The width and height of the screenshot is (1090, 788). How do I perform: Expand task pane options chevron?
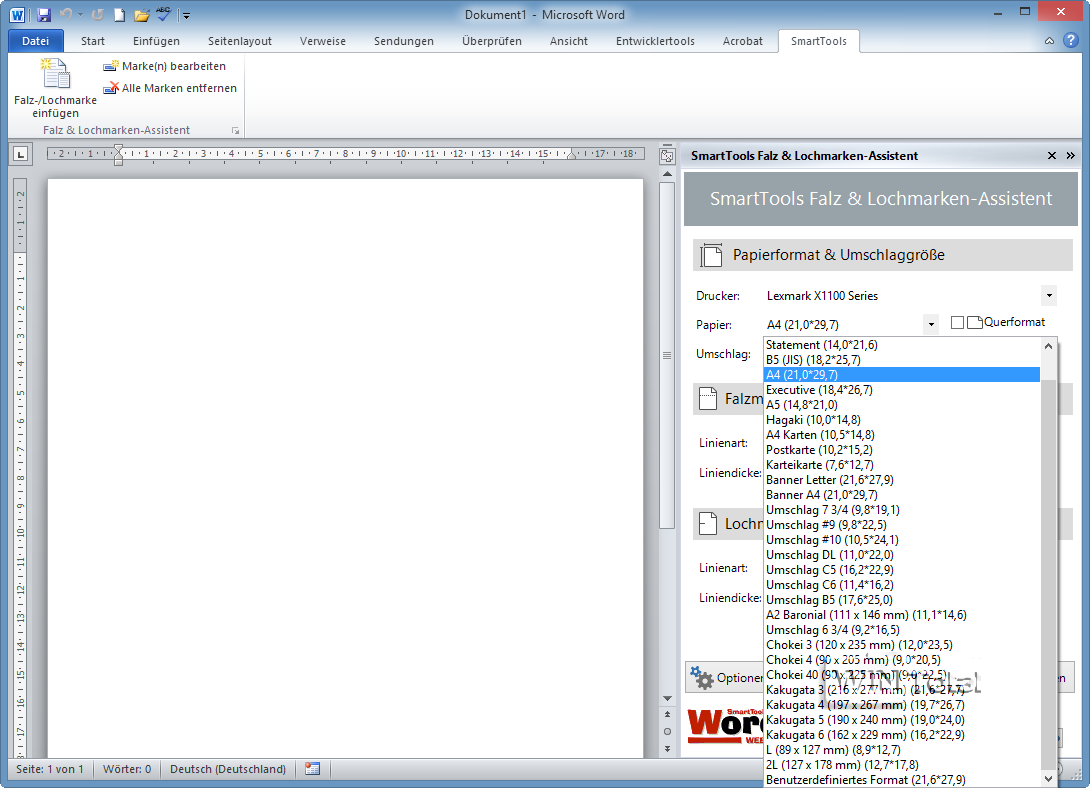point(1071,156)
